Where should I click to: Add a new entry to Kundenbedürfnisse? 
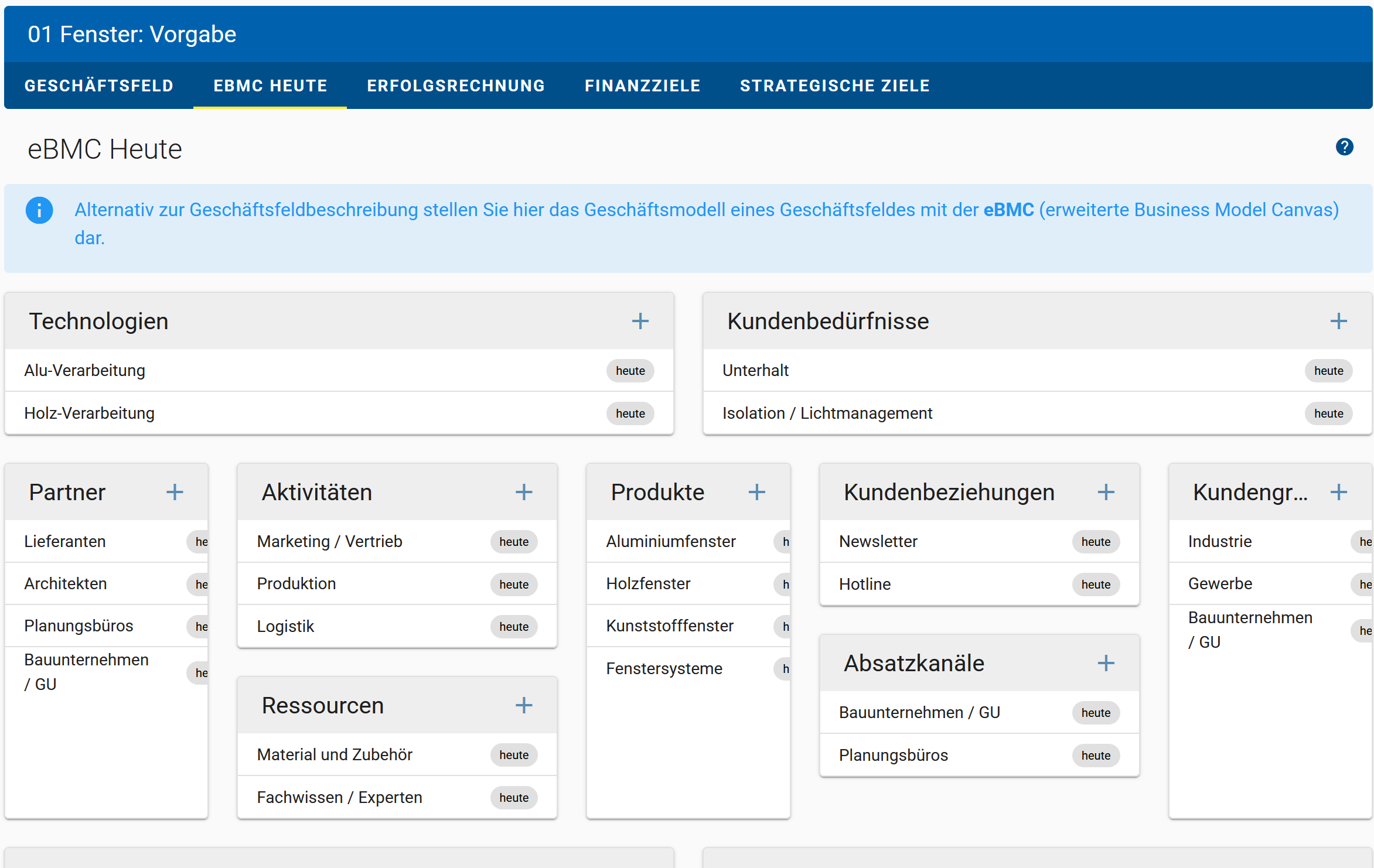tap(1339, 321)
